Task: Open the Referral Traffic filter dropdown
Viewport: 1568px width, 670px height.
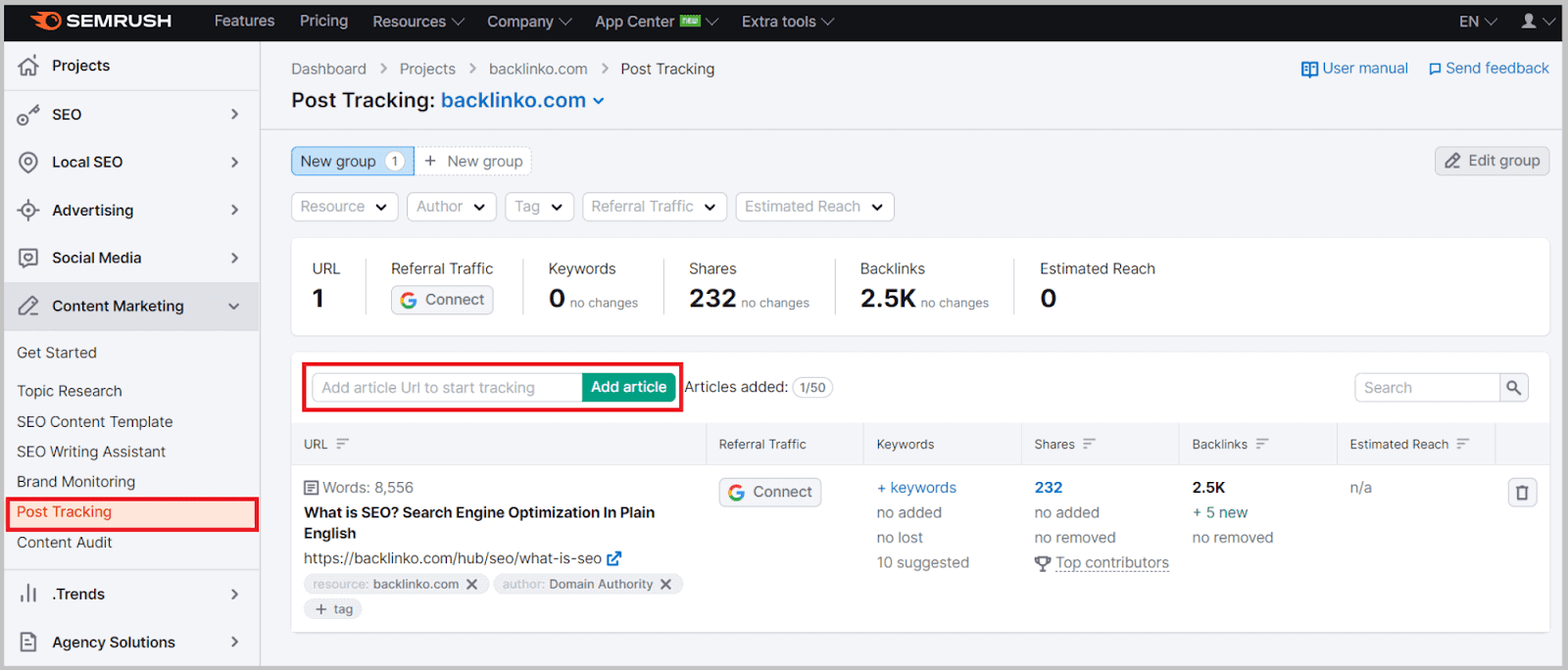Action: tap(655, 207)
